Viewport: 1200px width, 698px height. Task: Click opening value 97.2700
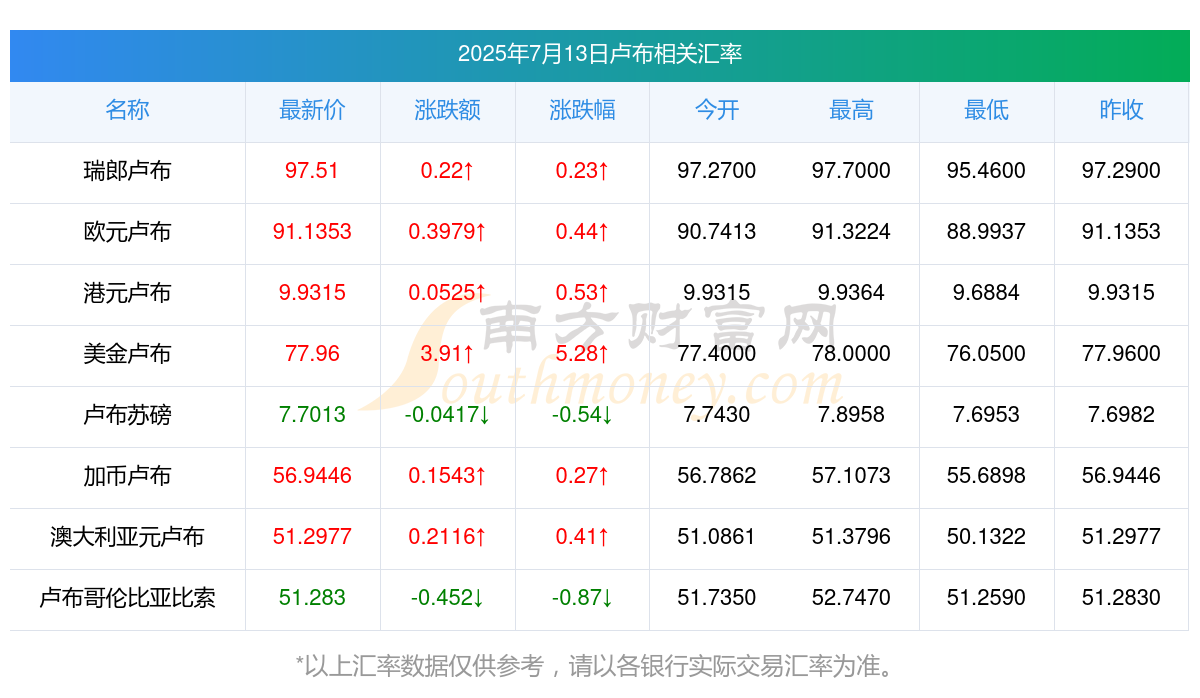tap(717, 171)
